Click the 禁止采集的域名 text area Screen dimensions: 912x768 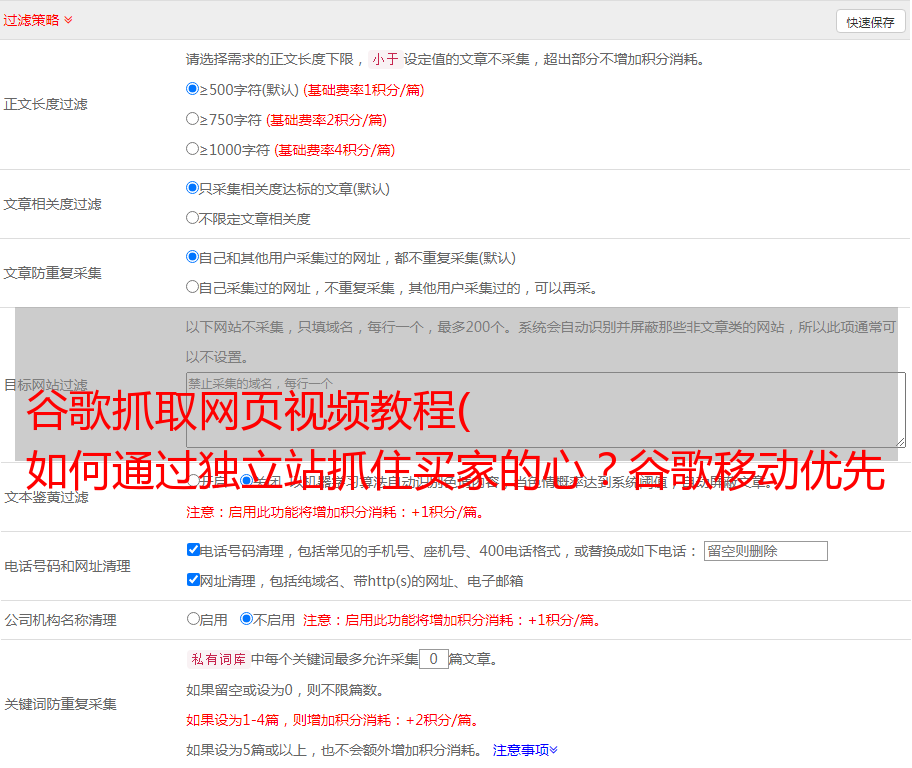click(x=545, y=409)
